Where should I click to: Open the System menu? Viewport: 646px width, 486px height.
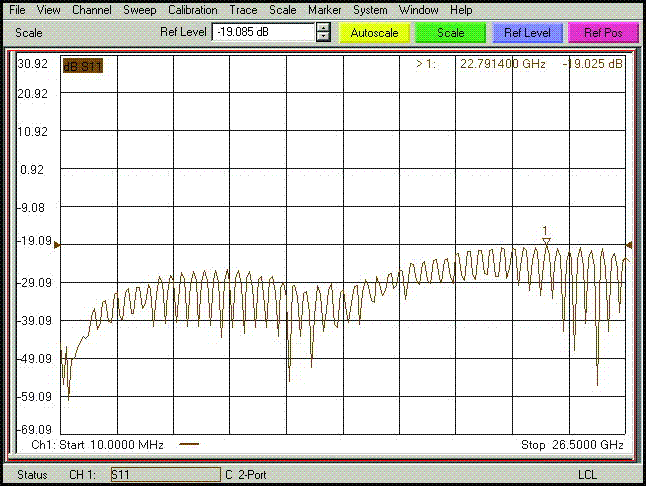pos(370,9)
